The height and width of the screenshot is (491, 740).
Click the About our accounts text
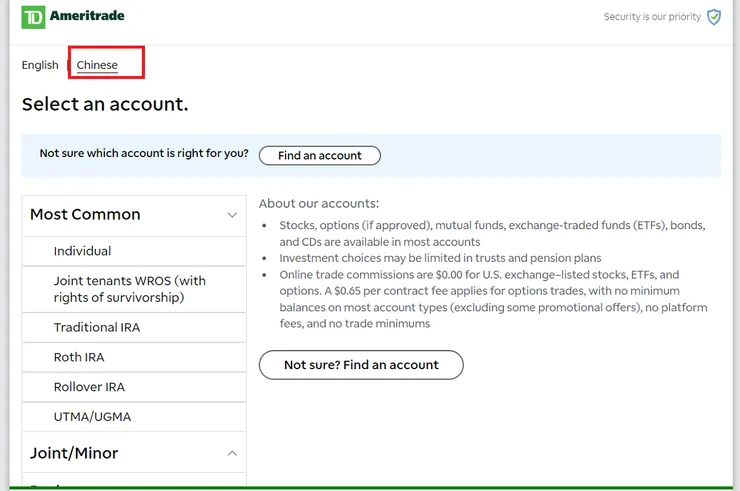click(319, 204)
